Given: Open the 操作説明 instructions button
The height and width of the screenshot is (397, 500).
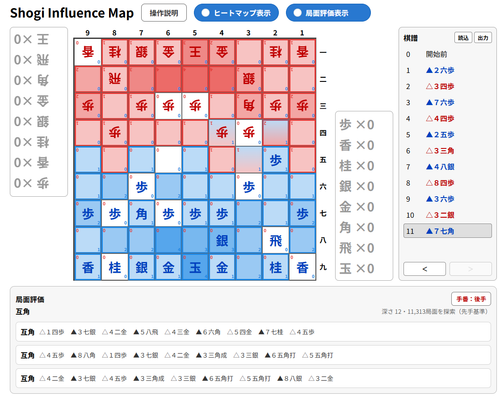Looking at the screenshot, I should click(164, 13).
